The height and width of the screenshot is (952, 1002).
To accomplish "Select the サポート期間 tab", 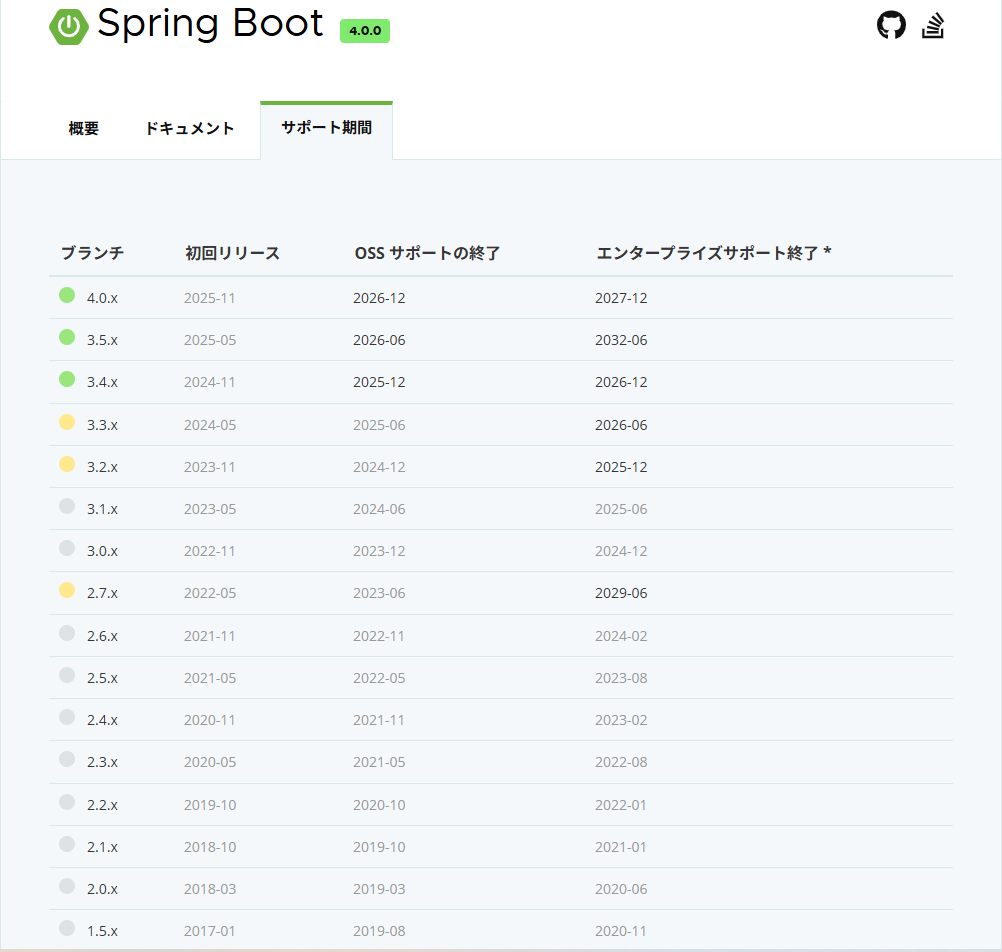I will (x=327, y=128).
